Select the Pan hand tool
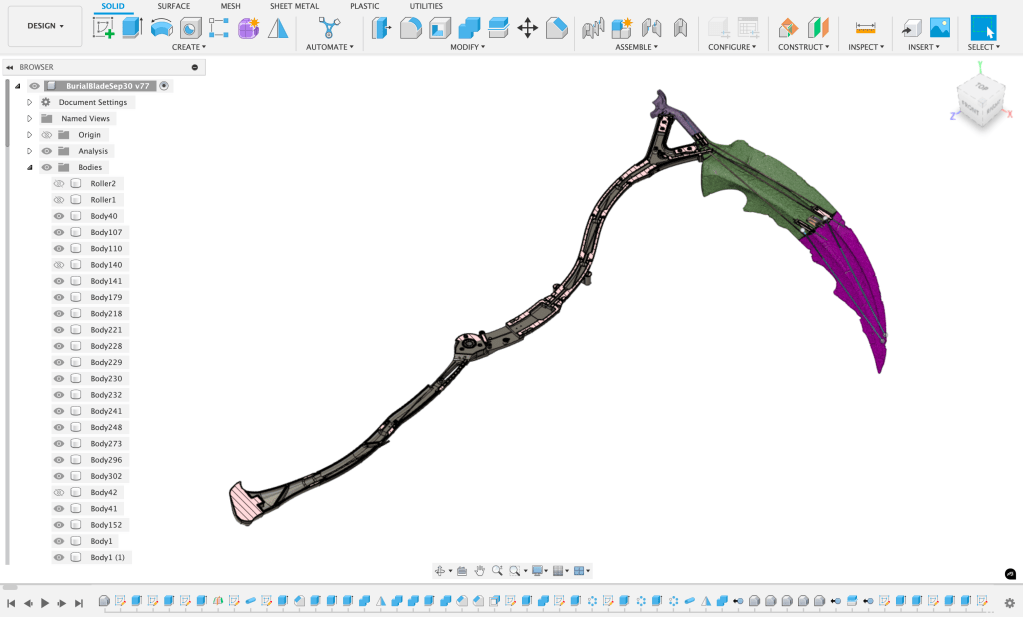Screen dimensions: 1023x617 click(479, 571)
